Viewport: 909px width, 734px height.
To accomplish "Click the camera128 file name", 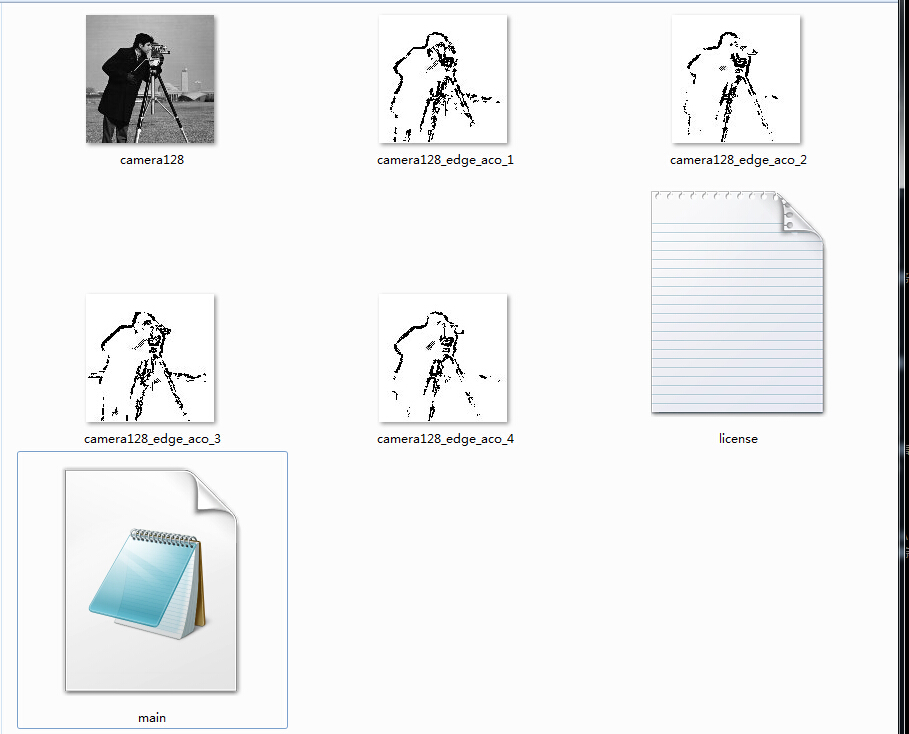I will (152, 160).
